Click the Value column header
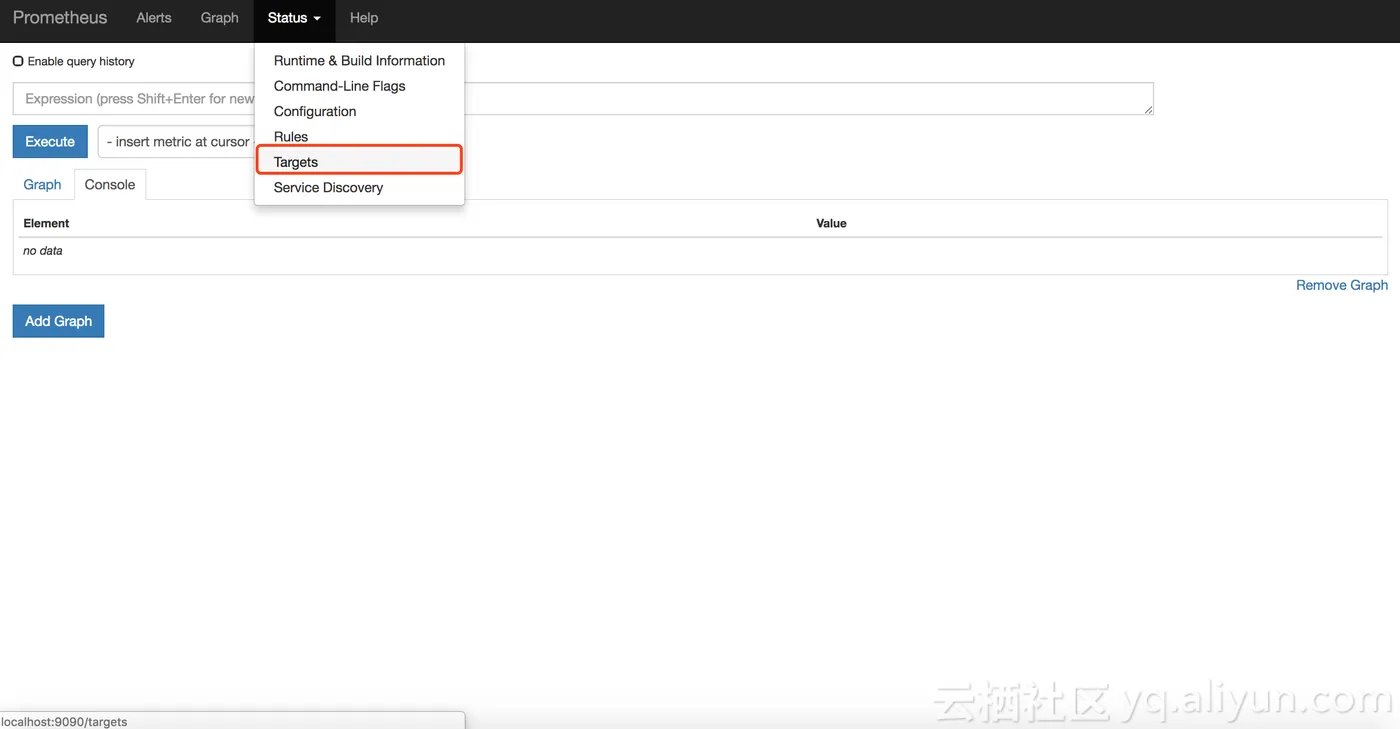1400x729 pixels. coord(831,223)
